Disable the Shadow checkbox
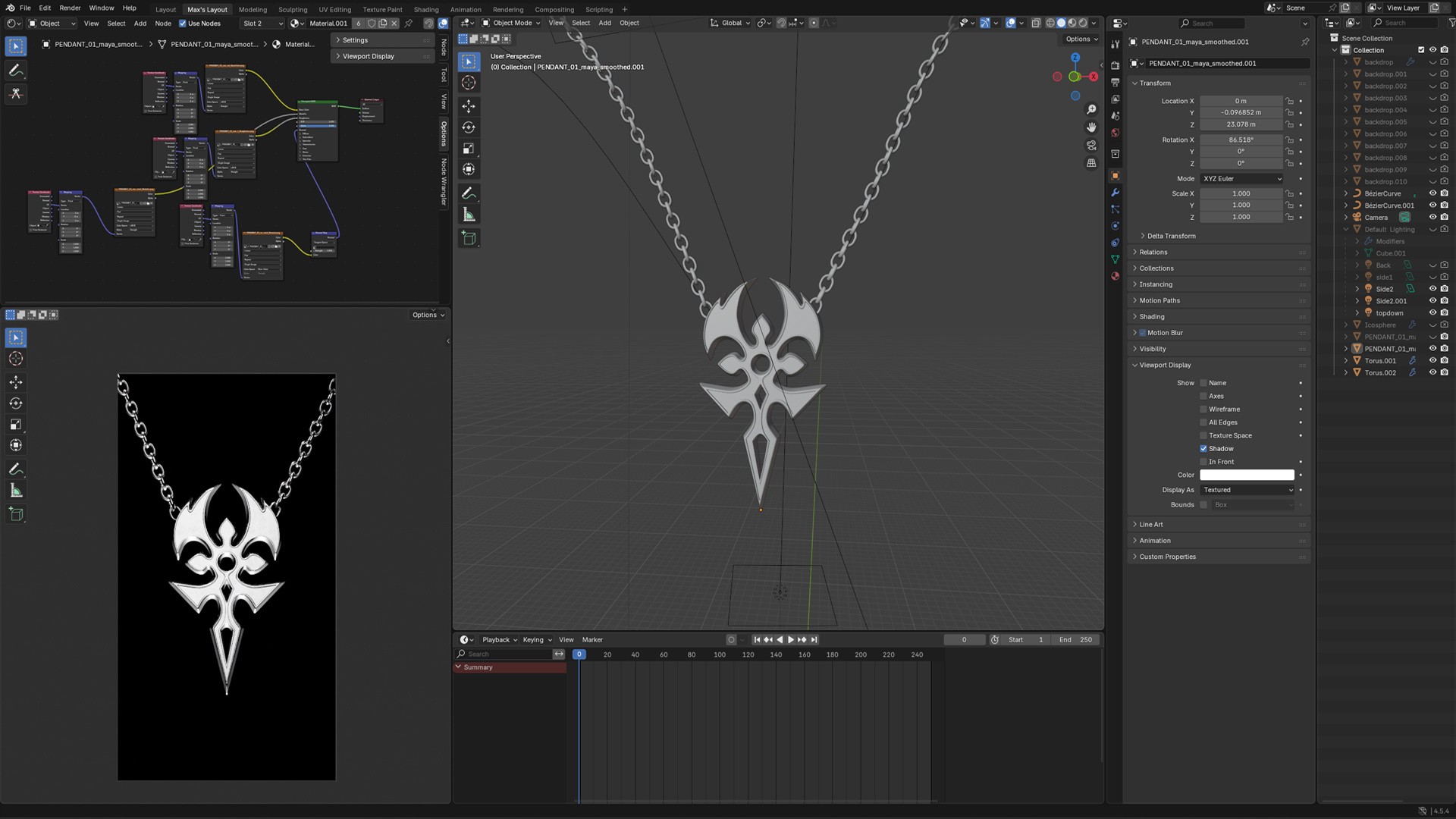The height and width of the screenshot is (819, 1456). coord(1203,449)
